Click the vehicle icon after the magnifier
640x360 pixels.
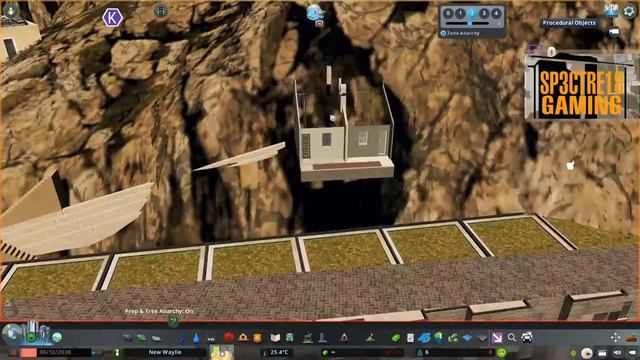pyautogui.click(x=527, y=338)
